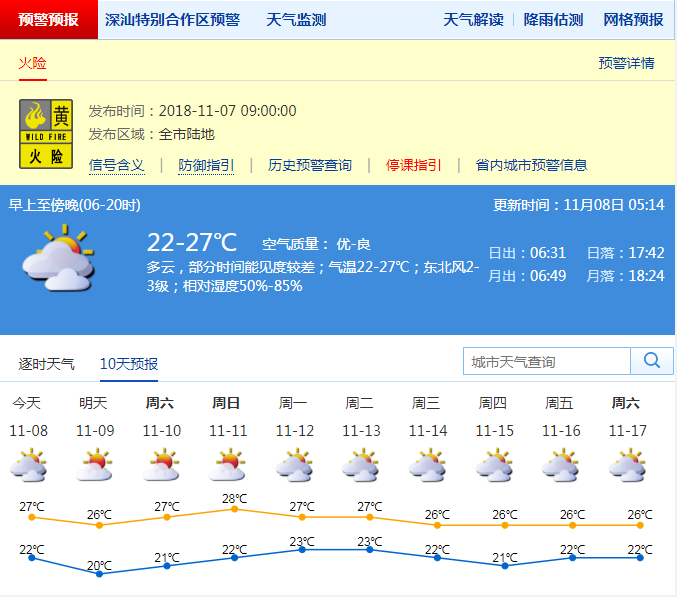677x597 pixels.
Task: Click the yellow wildfire warning icon
Action: 47,132
